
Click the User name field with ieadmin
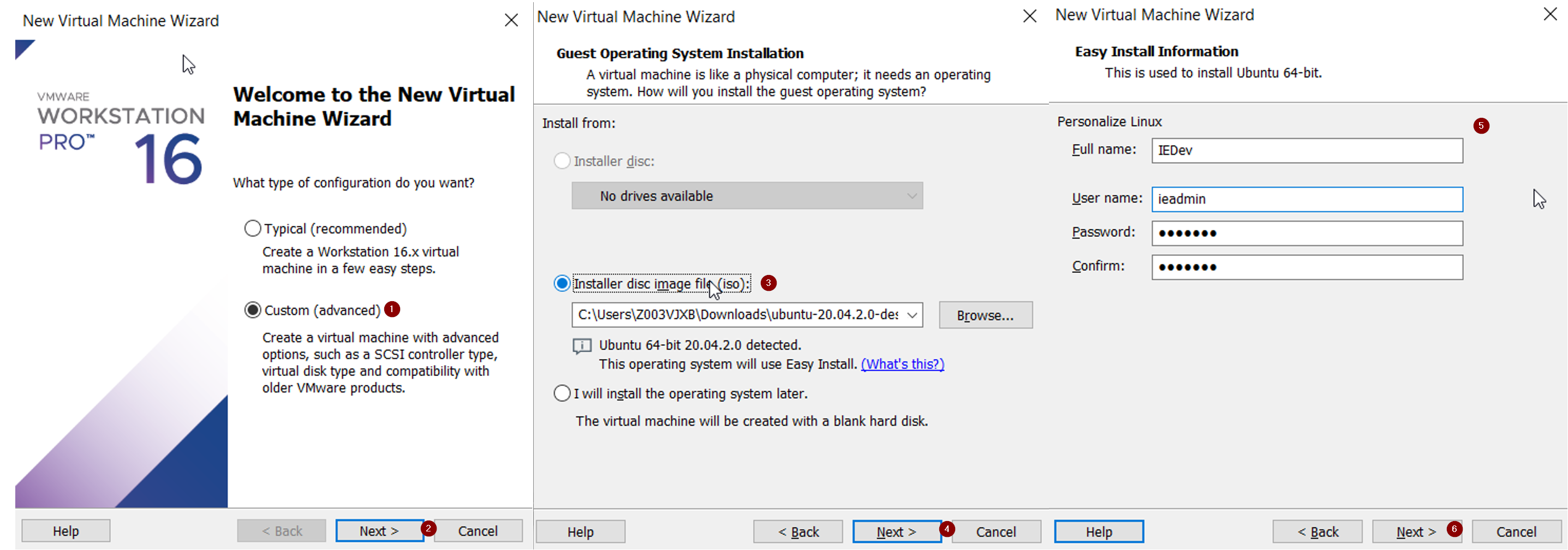tap(1306, 199)
